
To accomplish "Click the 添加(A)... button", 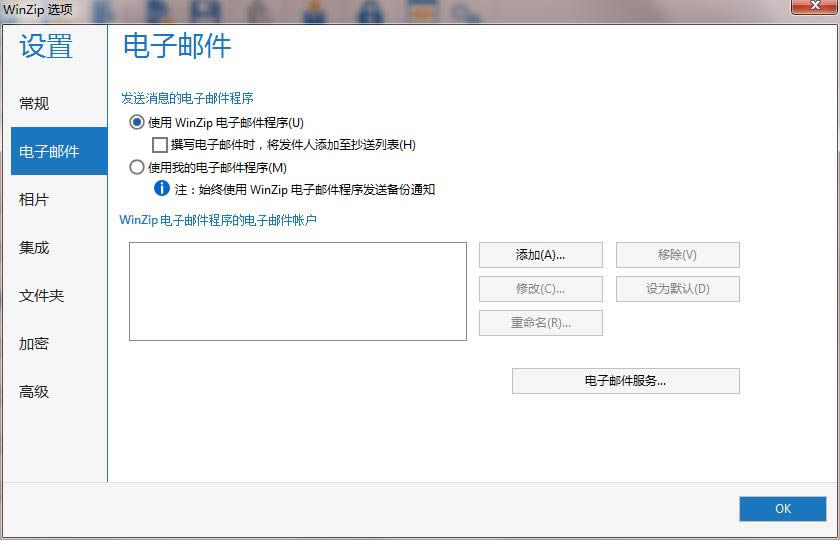I will click(x=541, y=255).
